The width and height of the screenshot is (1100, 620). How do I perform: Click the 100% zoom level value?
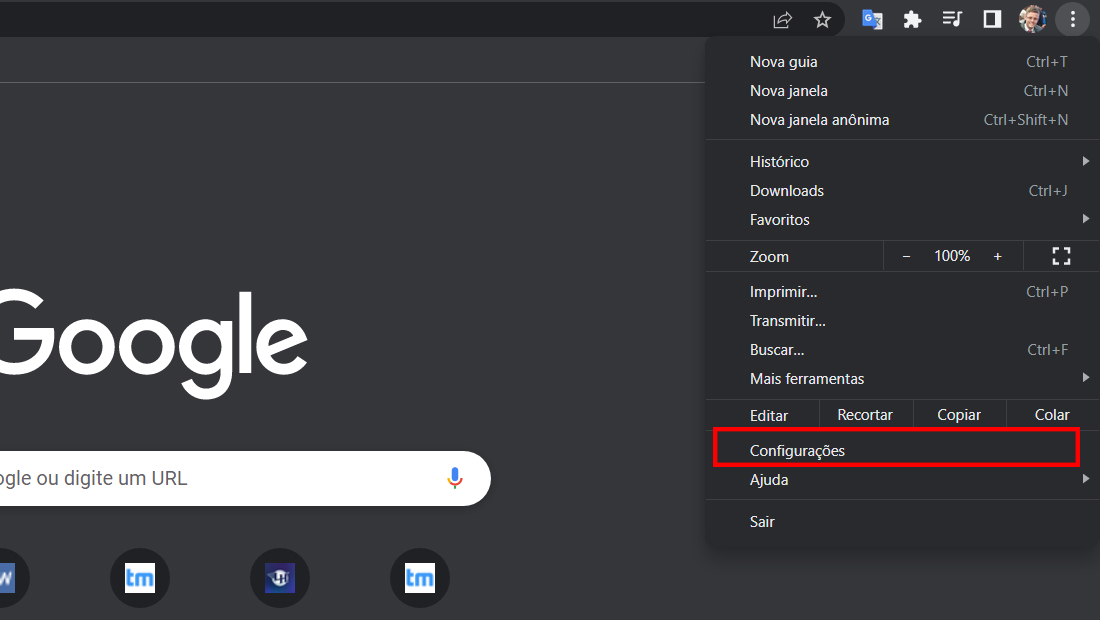pos(952,256)
